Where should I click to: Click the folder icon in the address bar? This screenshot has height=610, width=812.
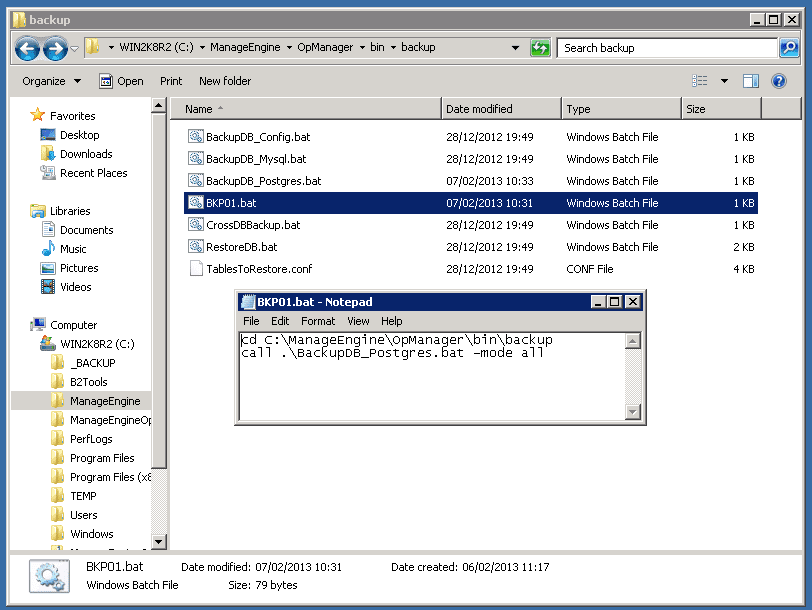click(x=93, y=47)
